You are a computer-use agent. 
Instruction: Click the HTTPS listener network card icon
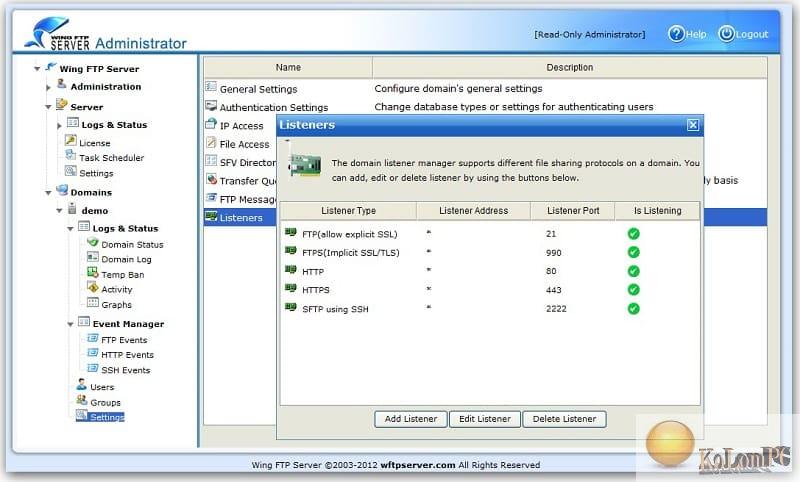[x=291, y=289]
